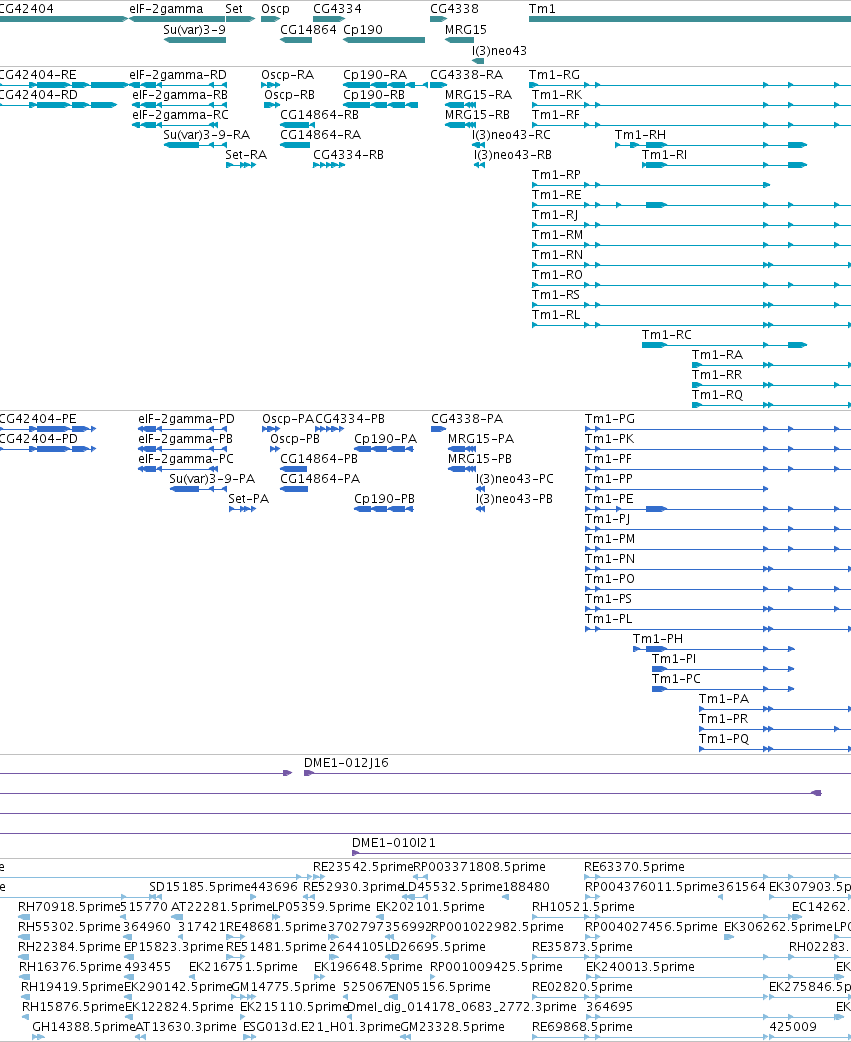Click transcript eIF-2gamma-RC
This screenshot has height=1042, width=851.
pyautogui.click(x=180, y=115)
